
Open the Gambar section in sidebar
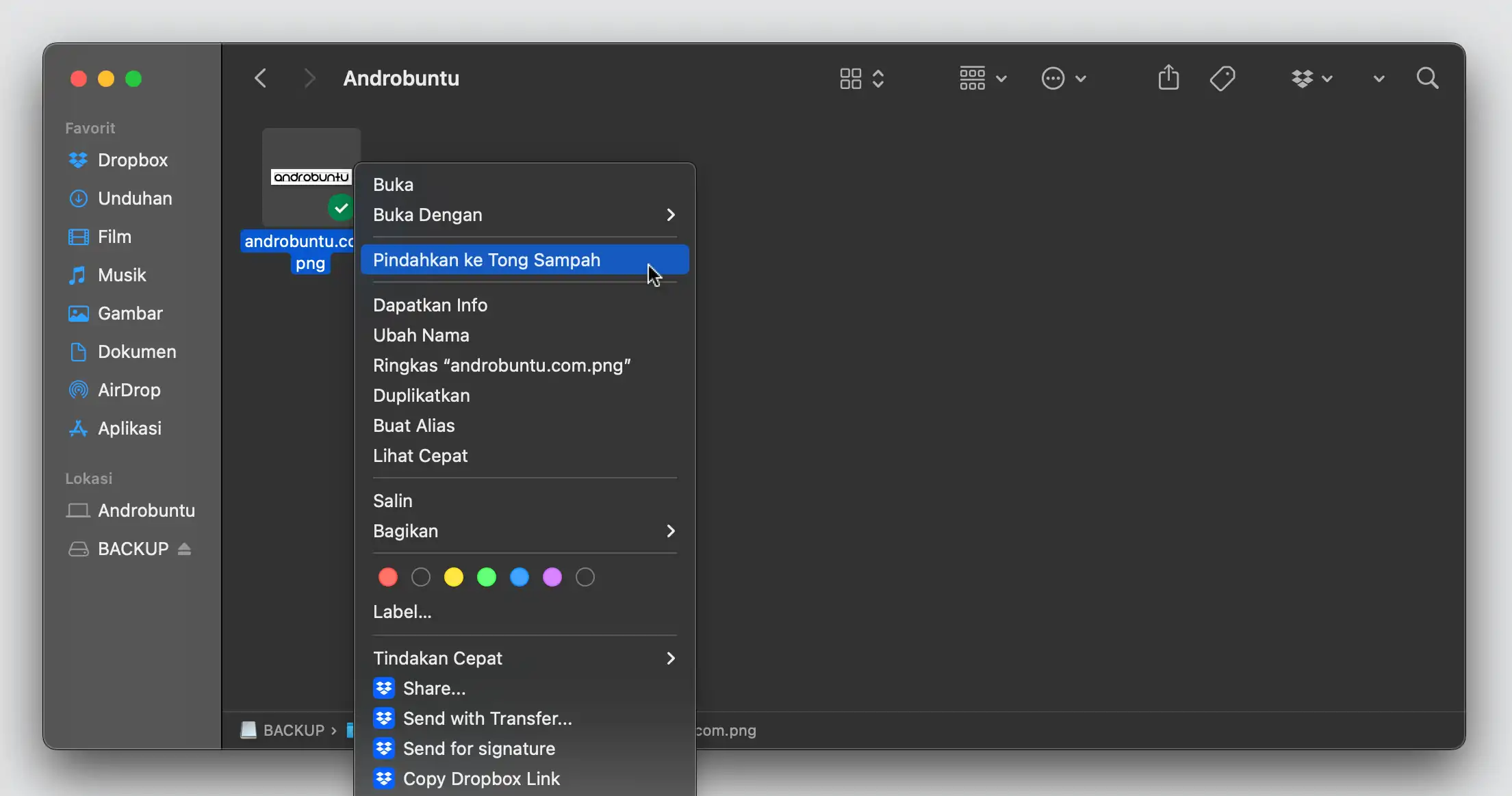click(131, 313)
